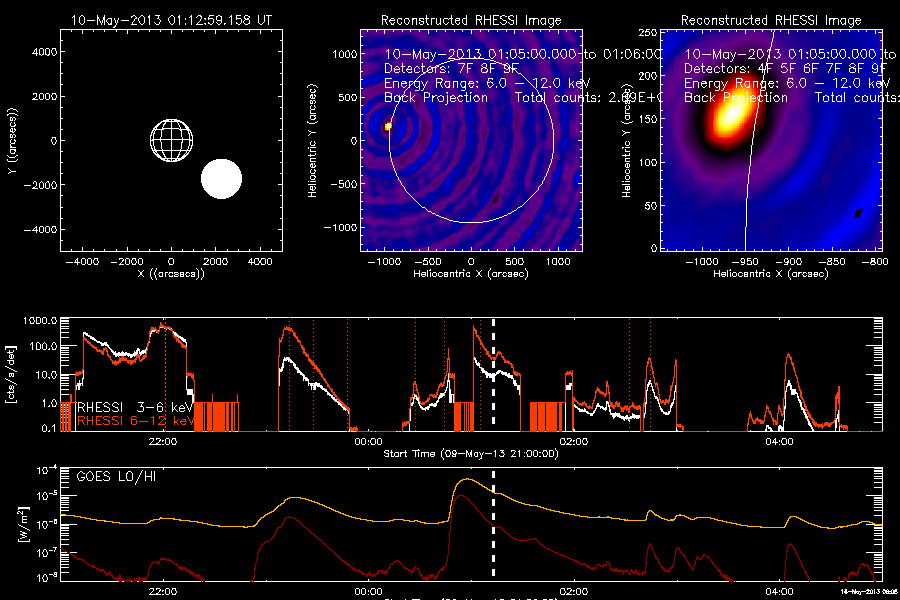Click the small black mark in the zoomed RHESSI image
Viewport: 900px width, 600px height.
point(859,213)
